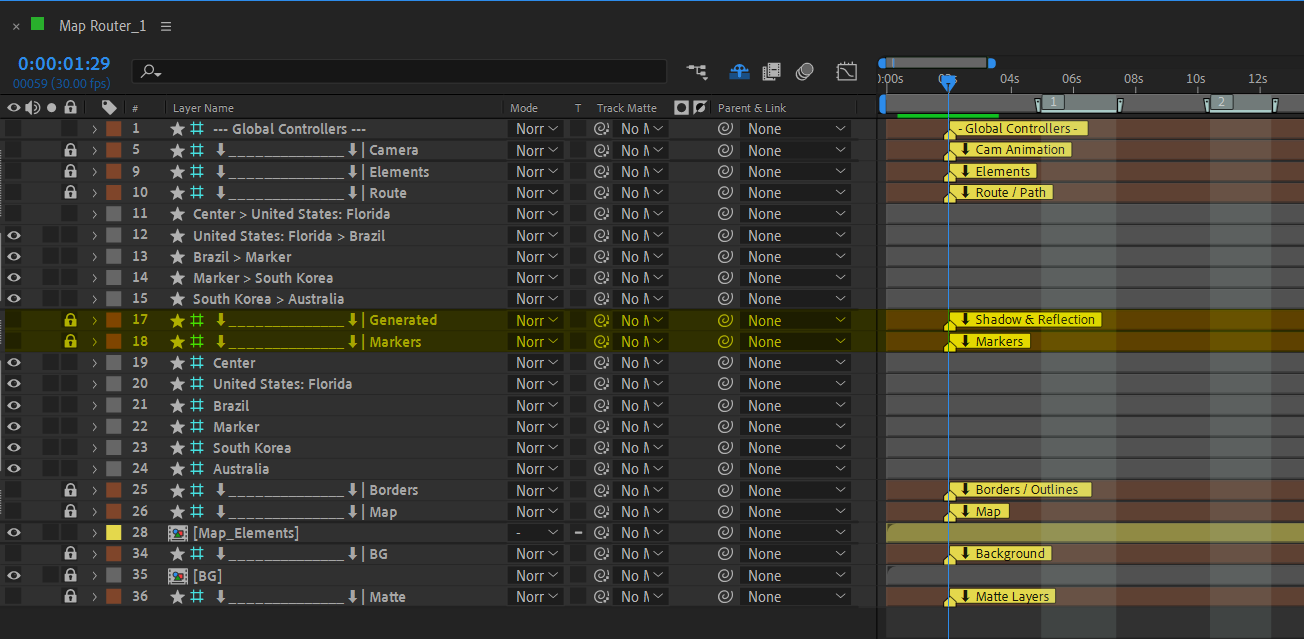
Task: Open Parent dropdown for Markers layer 18
Action: [796, 341]
